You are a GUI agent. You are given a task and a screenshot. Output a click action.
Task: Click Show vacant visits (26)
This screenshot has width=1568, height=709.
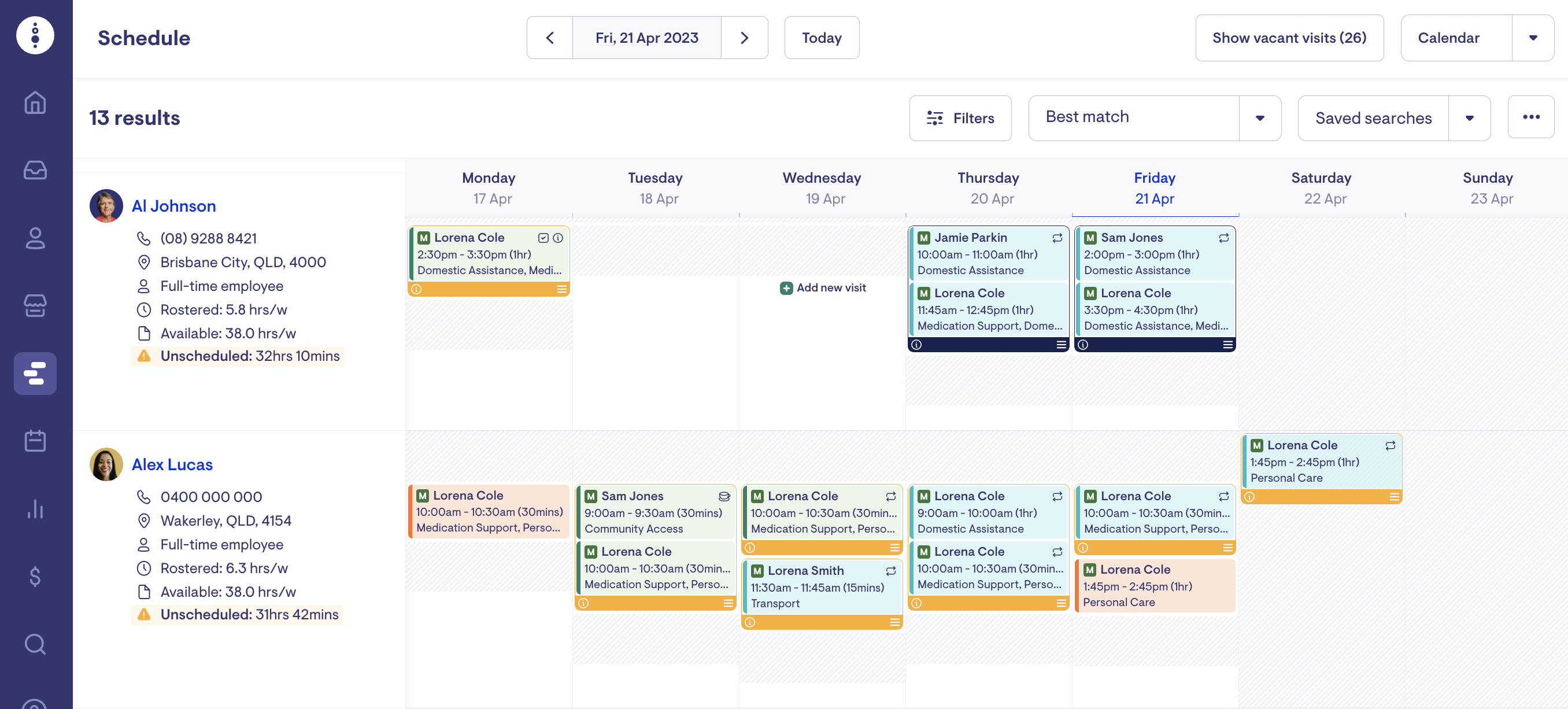(1289, 38)
